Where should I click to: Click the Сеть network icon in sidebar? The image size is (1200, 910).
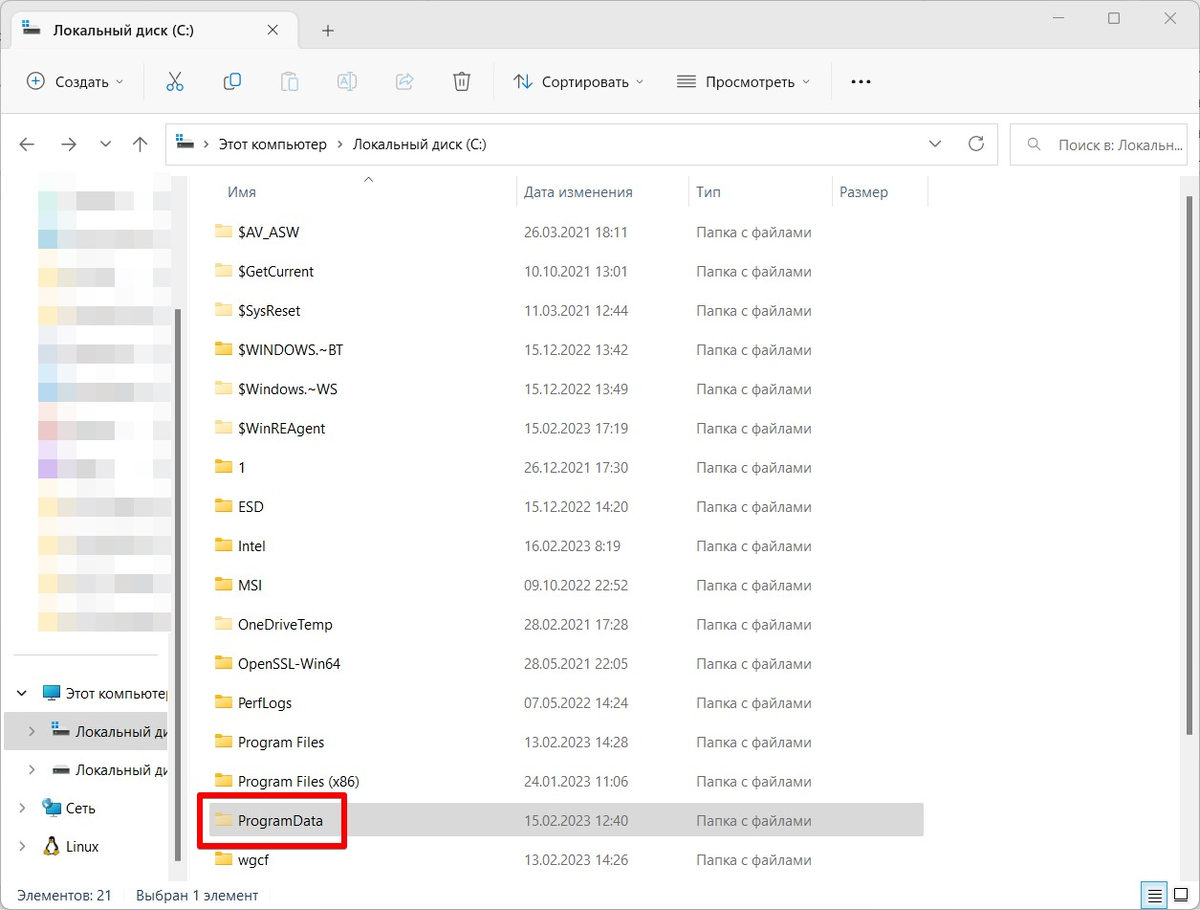click(51, 807)
